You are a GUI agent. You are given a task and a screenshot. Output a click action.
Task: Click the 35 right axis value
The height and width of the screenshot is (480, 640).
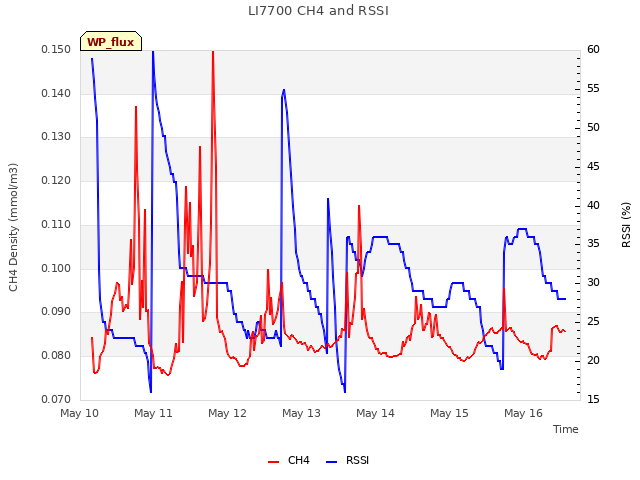coord(593,244)
